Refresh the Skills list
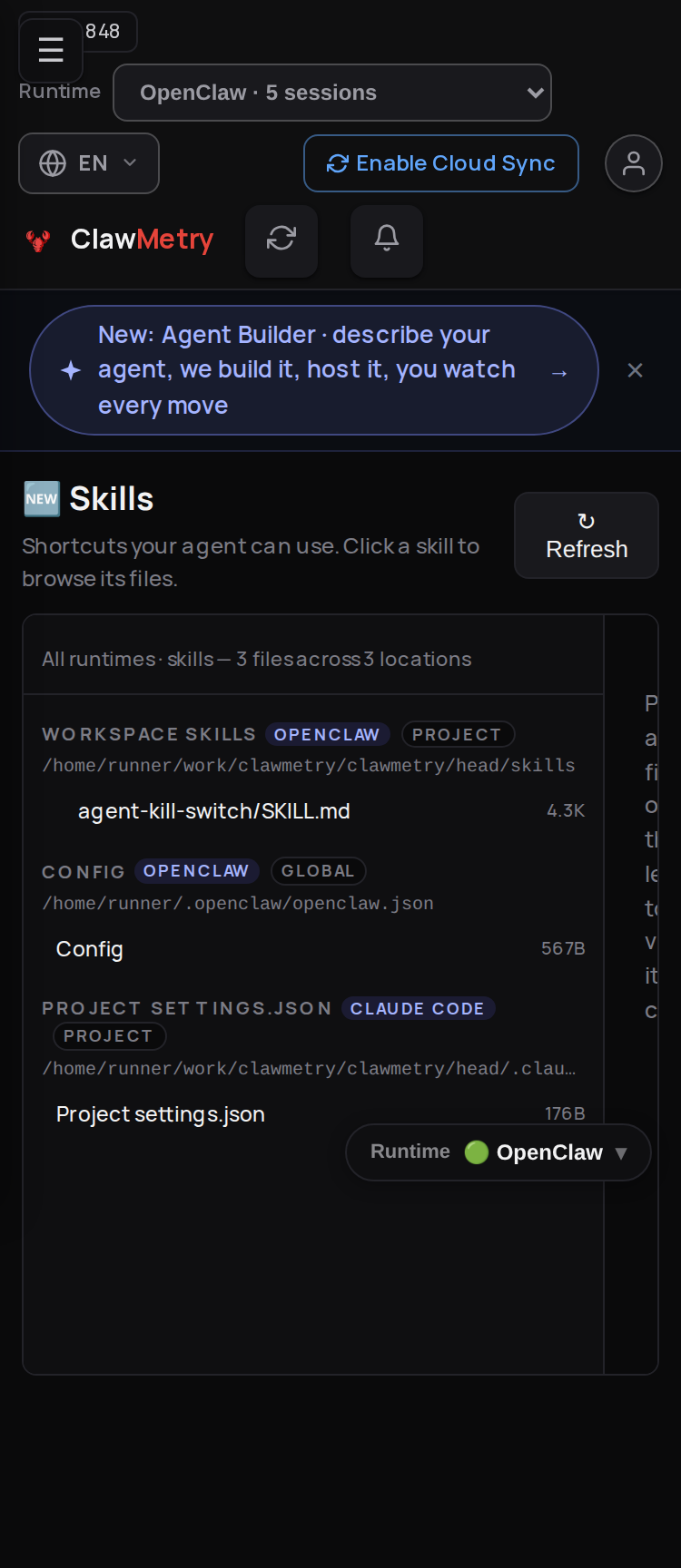The image size is (681, 1568). [587, 535]
